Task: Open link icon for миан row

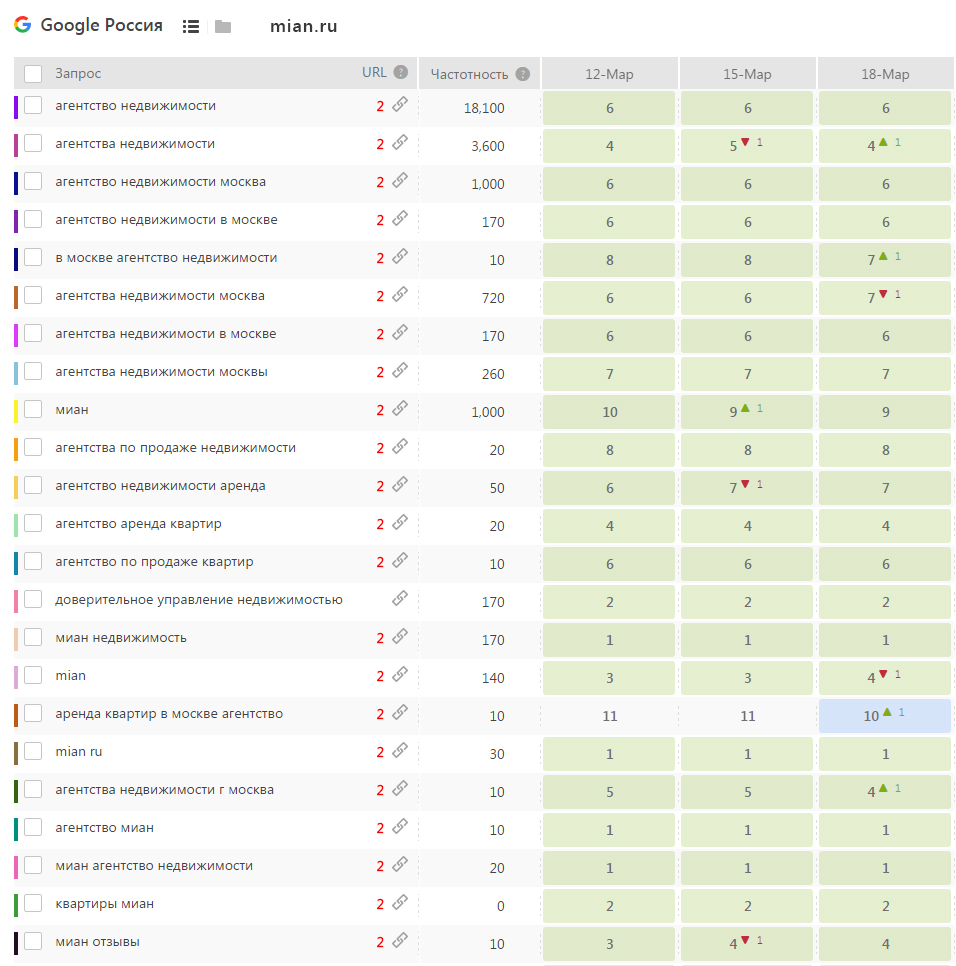Action: coord(400,408)
